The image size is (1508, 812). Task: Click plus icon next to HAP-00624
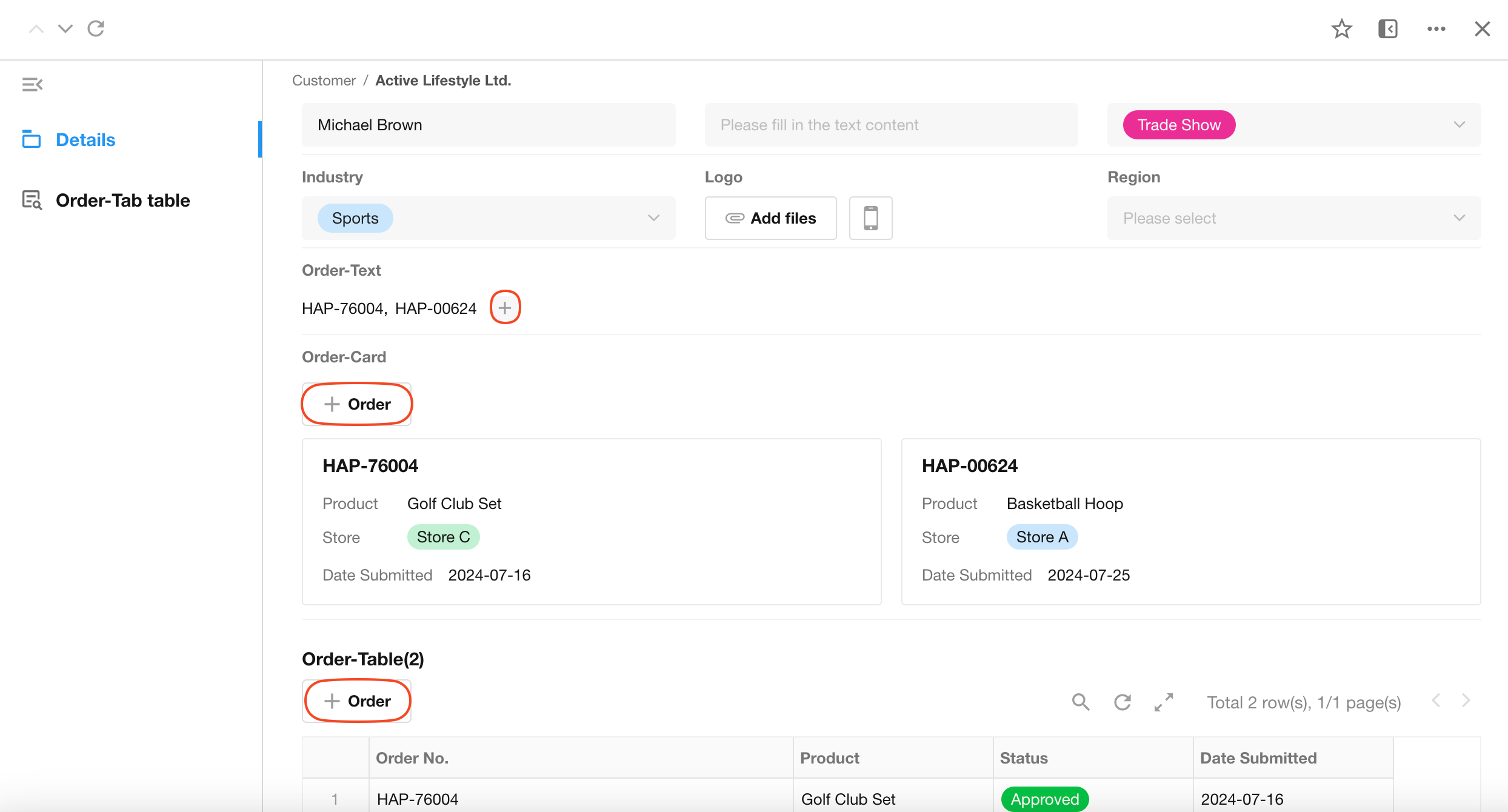(505, 308)
